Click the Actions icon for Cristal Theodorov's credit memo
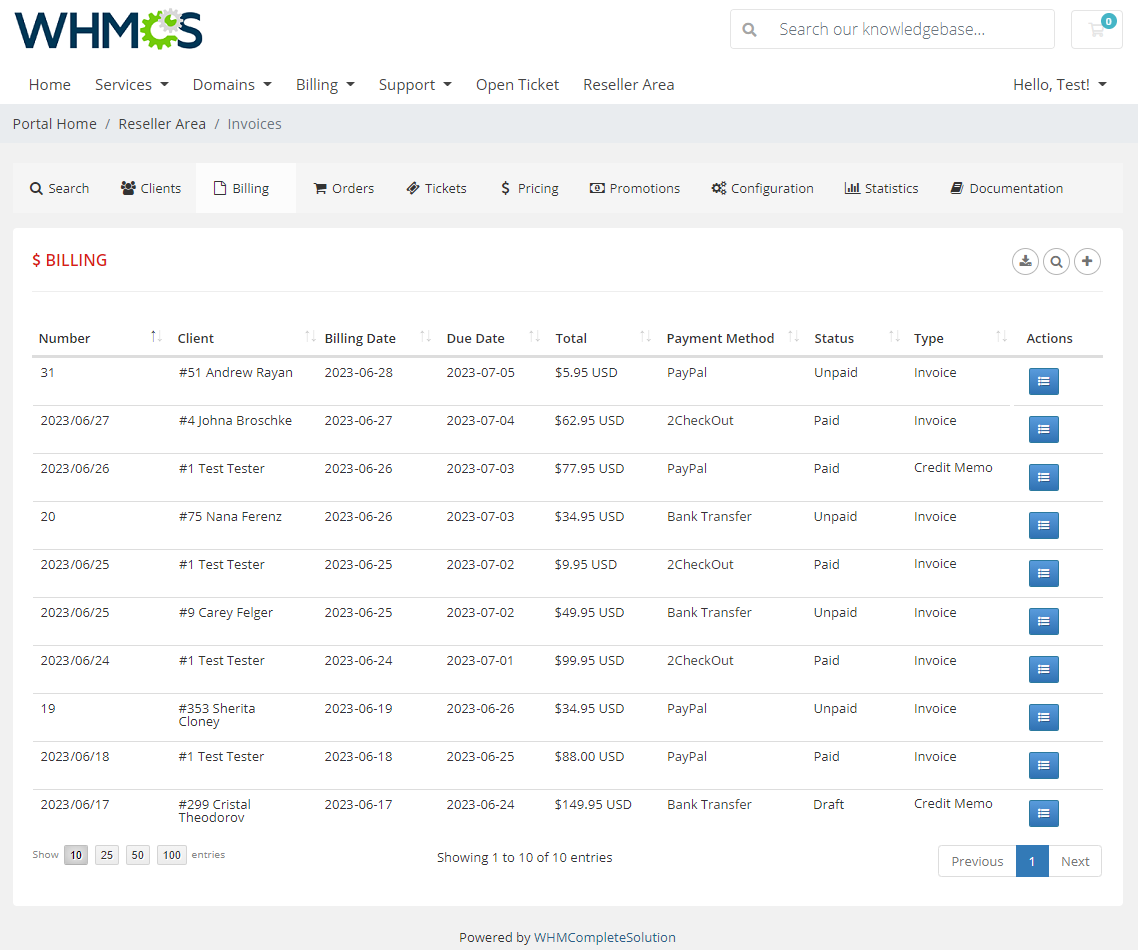 pos(1043,813)
